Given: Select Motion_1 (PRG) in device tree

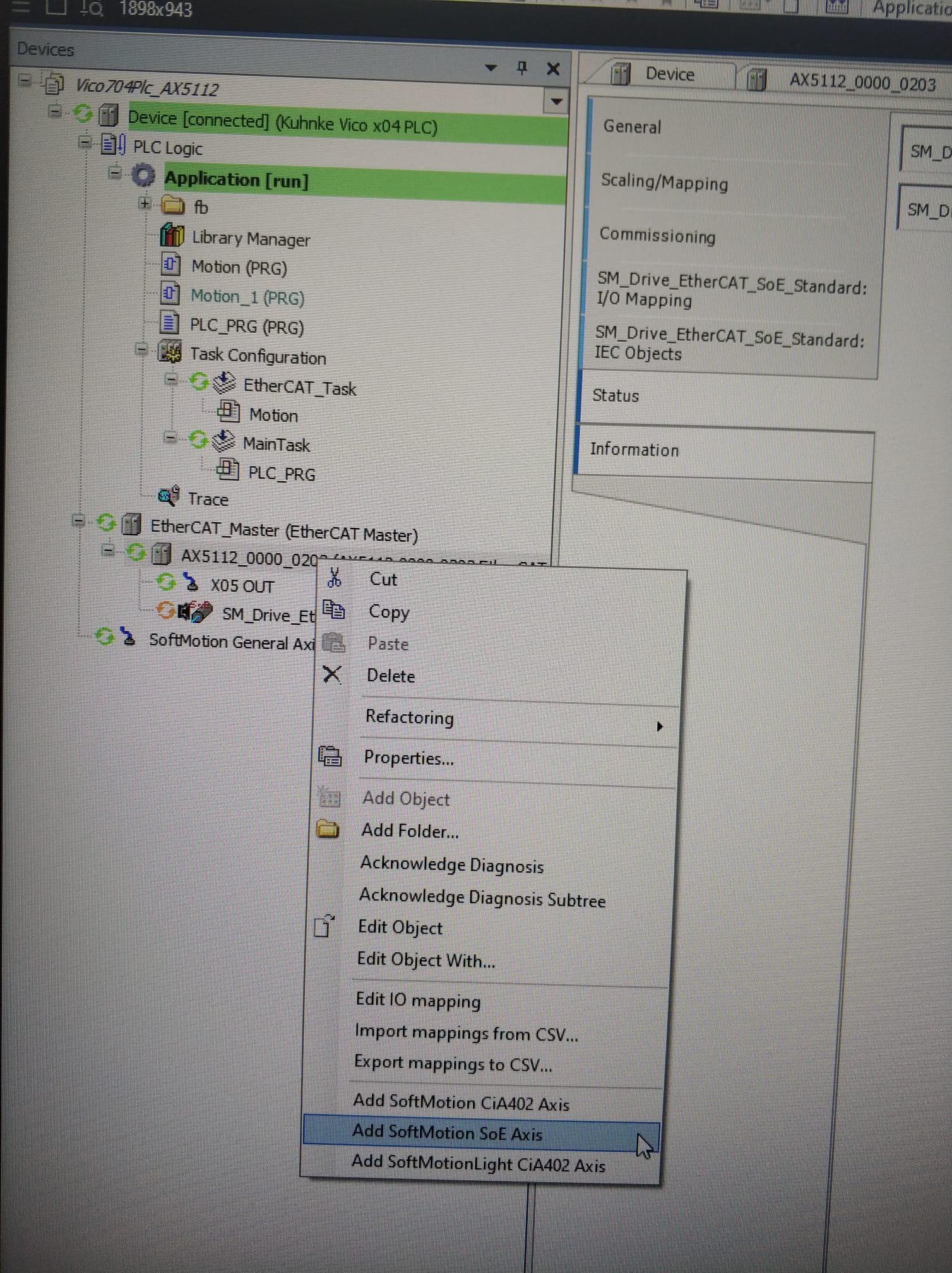Looking at the screenshot, I should [247, 297].
